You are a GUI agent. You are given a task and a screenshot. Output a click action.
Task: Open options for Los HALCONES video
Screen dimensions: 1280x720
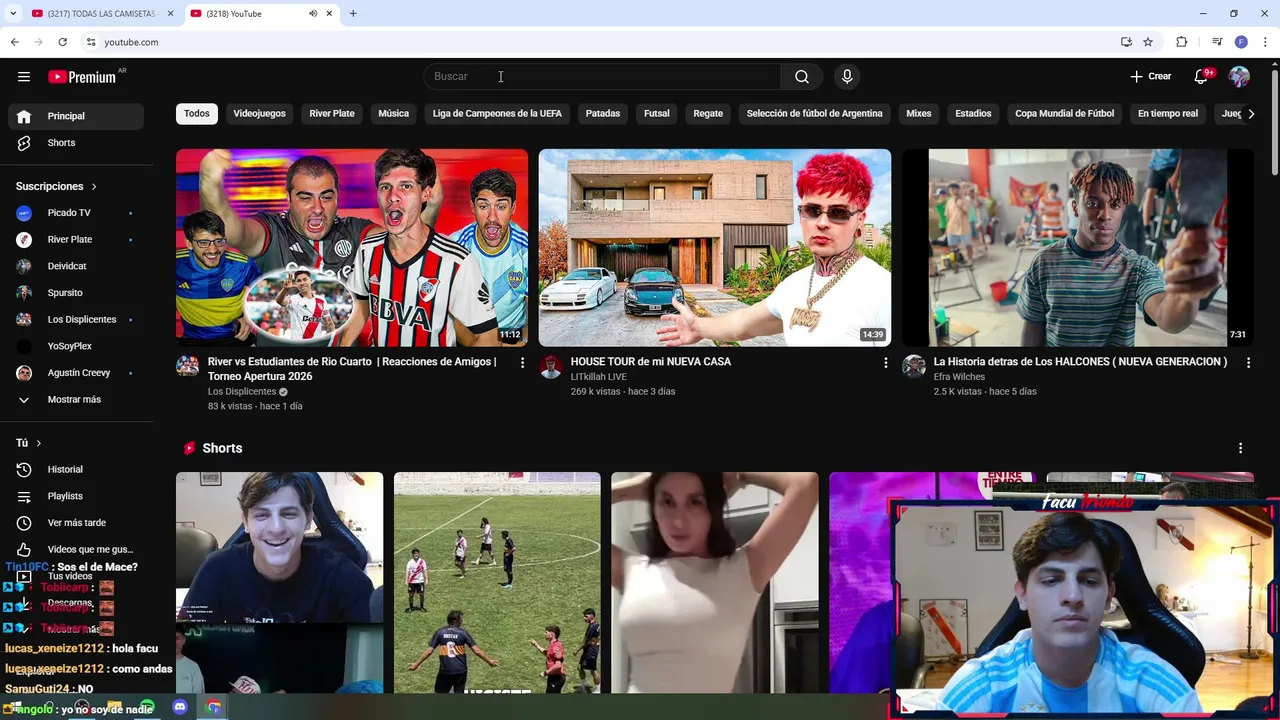[x=1248, y=363]
